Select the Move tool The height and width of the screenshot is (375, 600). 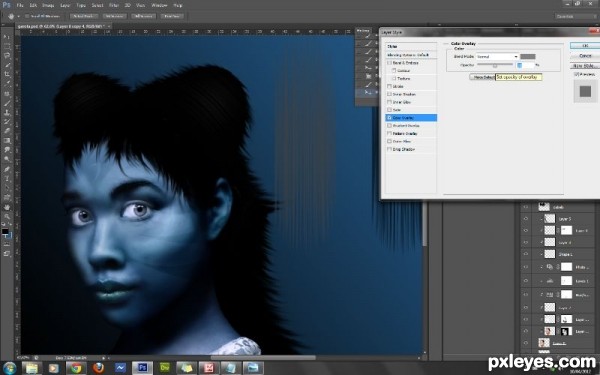click(x=7, y=37)
